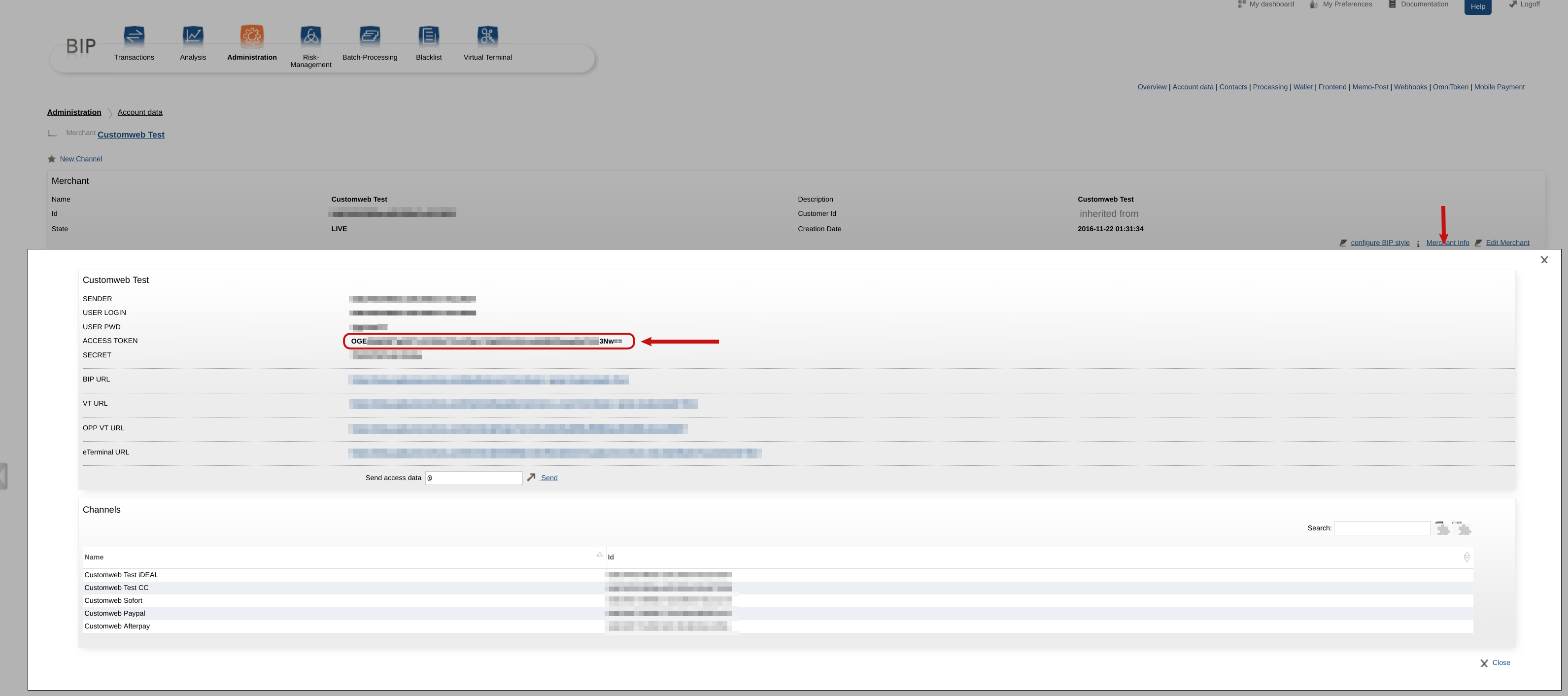This screenshot has width=1568, height=696.
Task: Click the Help button in top bar
Action: [1477, 7]
